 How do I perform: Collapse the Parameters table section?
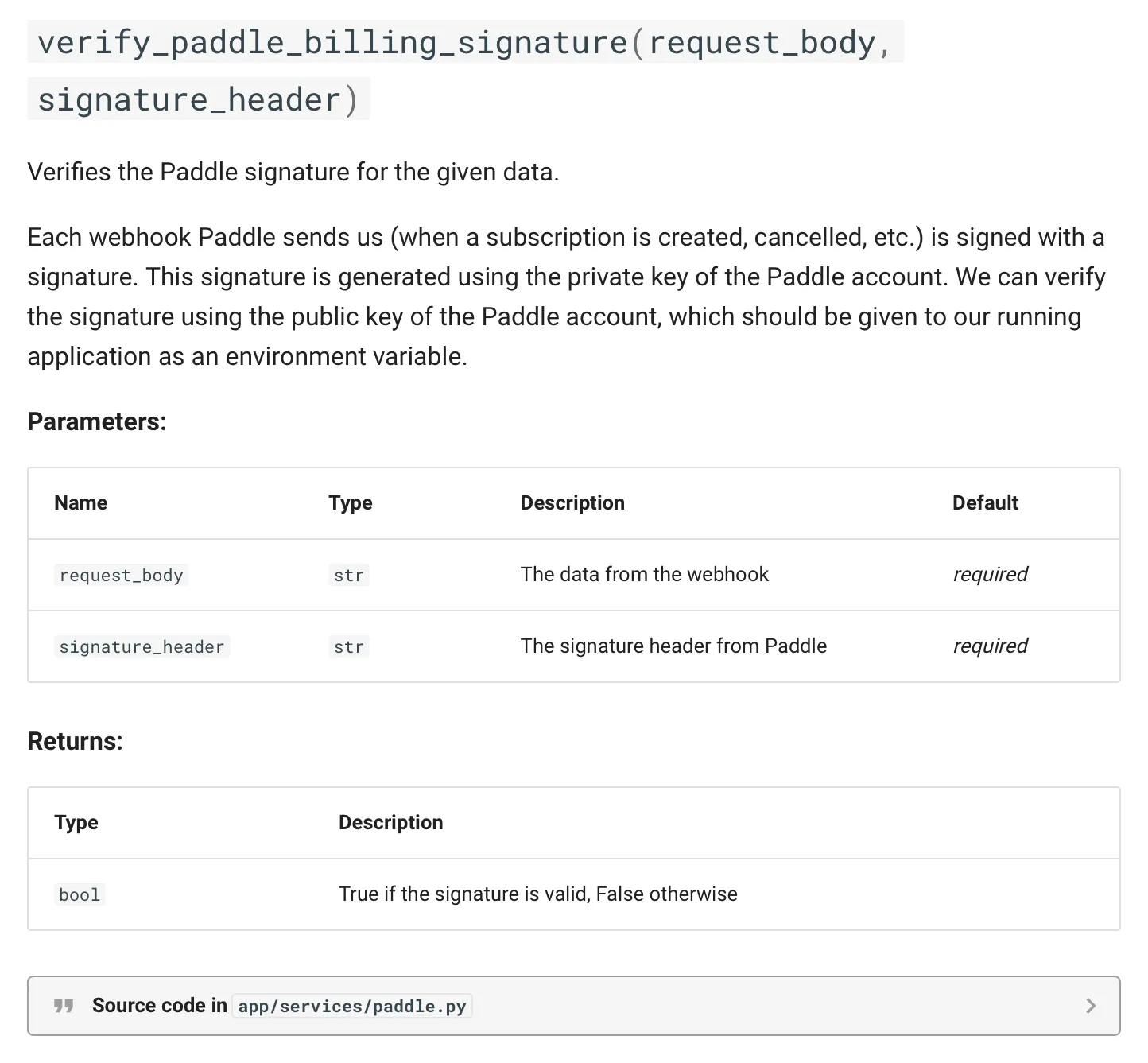tap(97, 421)
